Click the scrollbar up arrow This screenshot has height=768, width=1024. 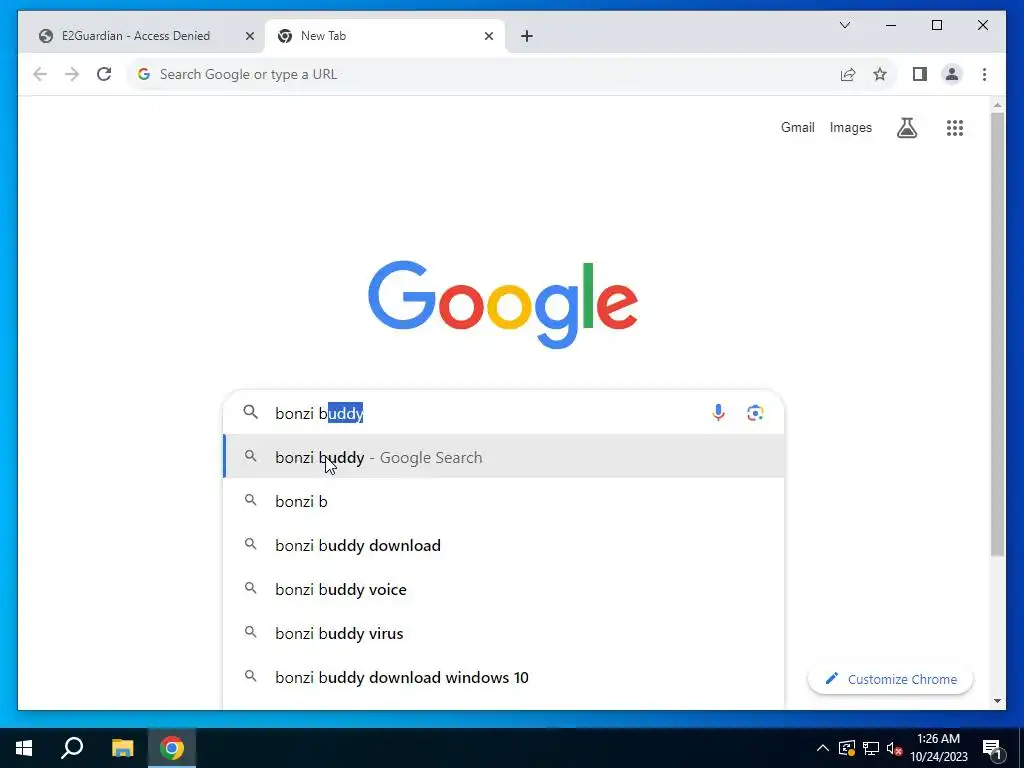tap(997, 104)
